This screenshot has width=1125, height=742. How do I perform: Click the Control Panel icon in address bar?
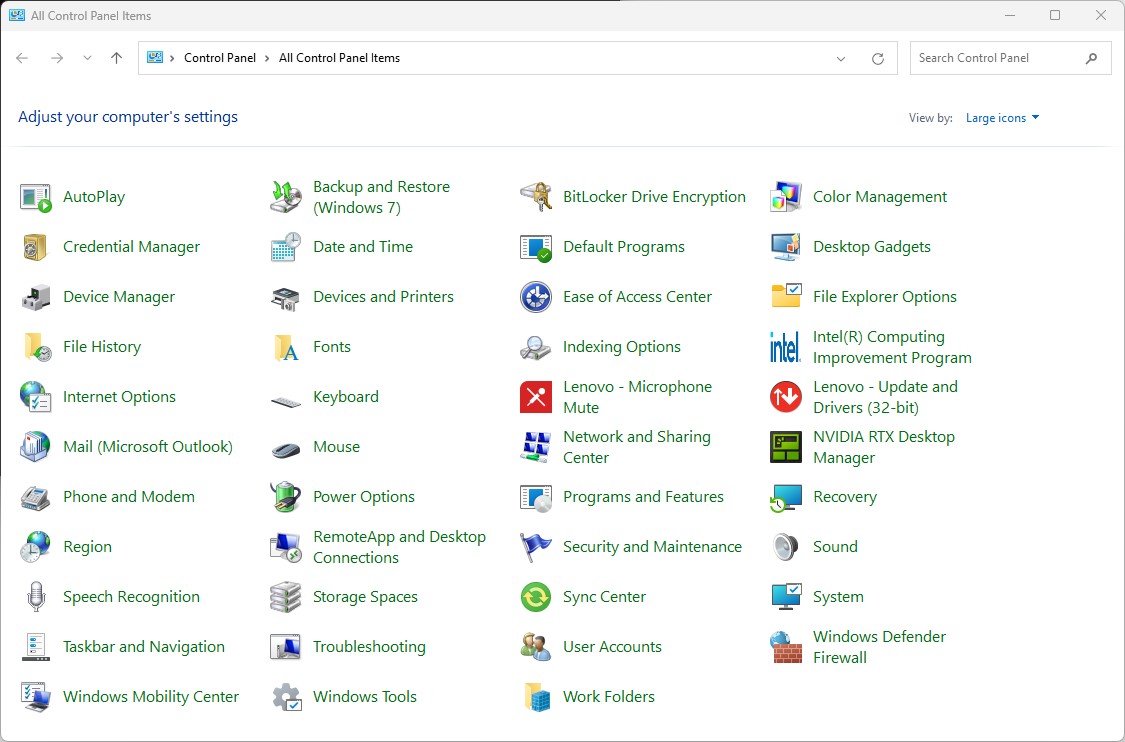tap(154, 57)
